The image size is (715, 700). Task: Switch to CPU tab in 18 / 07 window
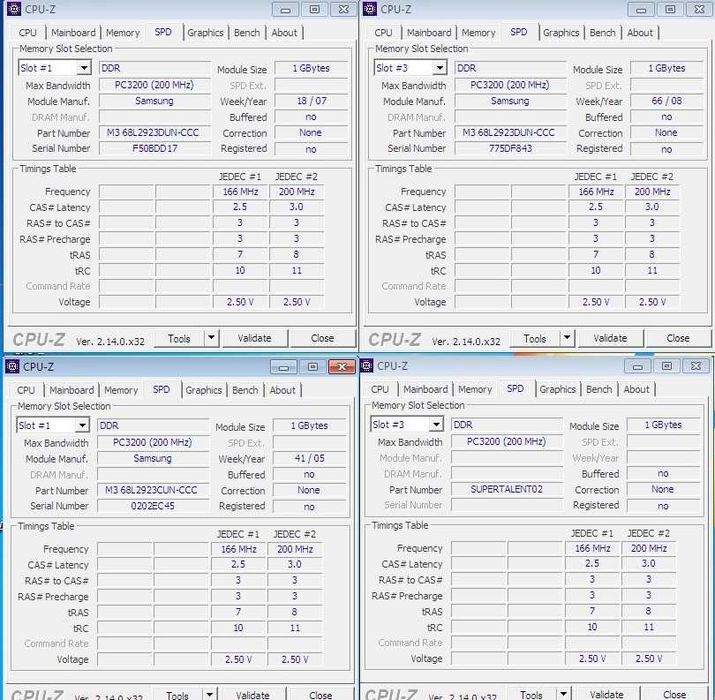(x=28, y=33)
